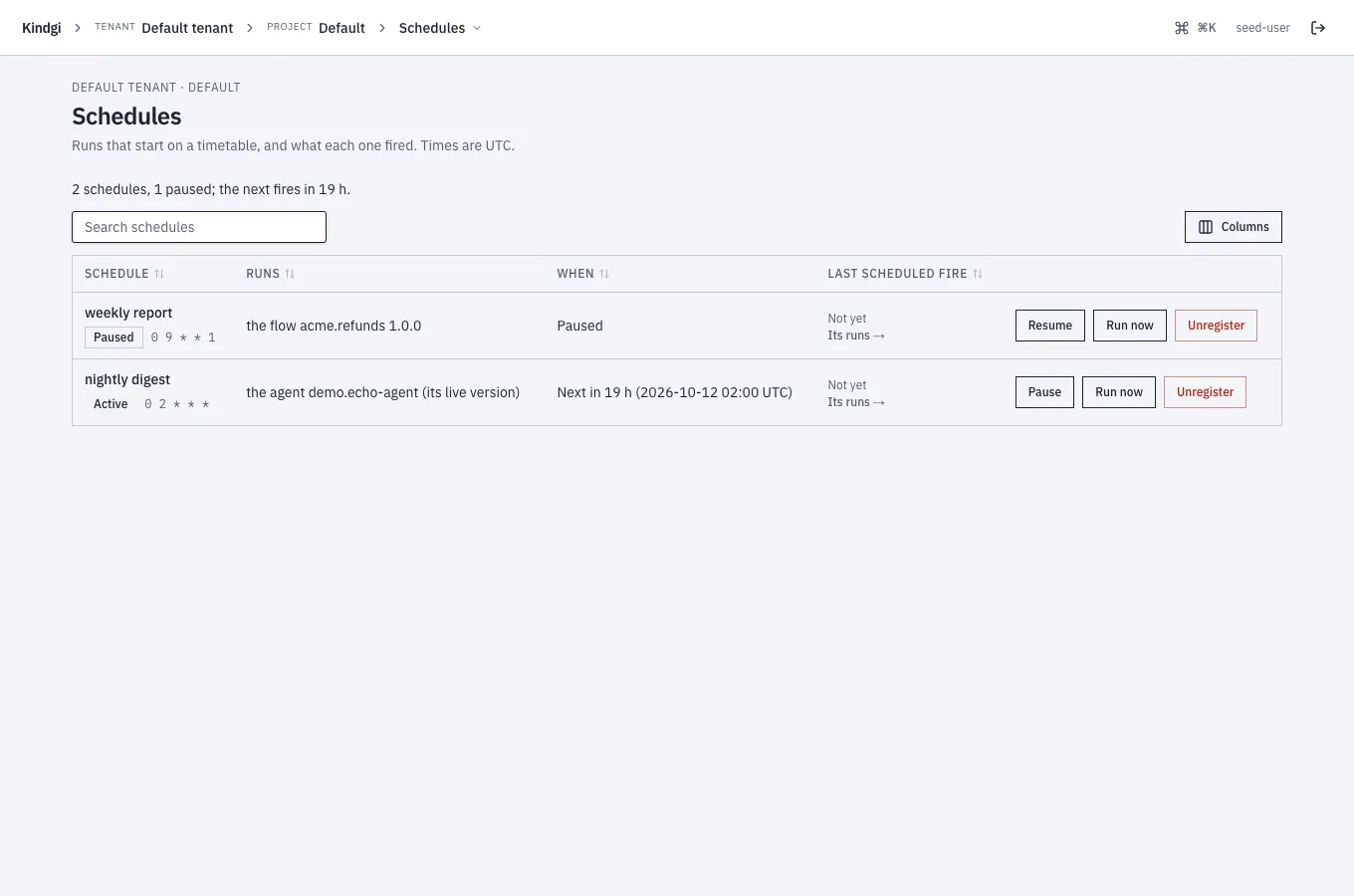The width and height of the screenshot is (1354, 896).
Task: Run the nightly digest schedule now
Action: 1119,392
